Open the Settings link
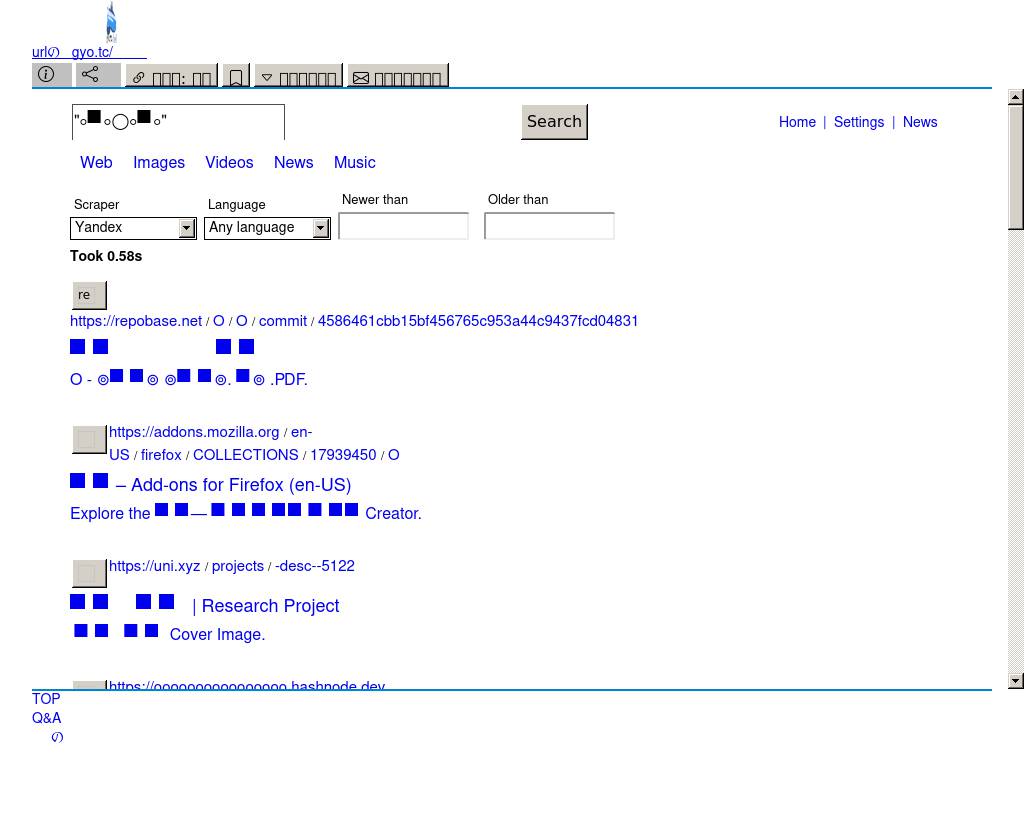 click(x=858, y=122)
